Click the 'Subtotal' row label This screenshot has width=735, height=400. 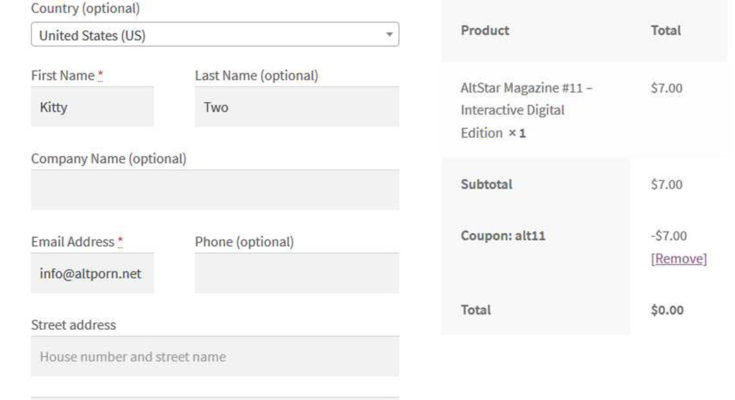(x=486, y=185)
